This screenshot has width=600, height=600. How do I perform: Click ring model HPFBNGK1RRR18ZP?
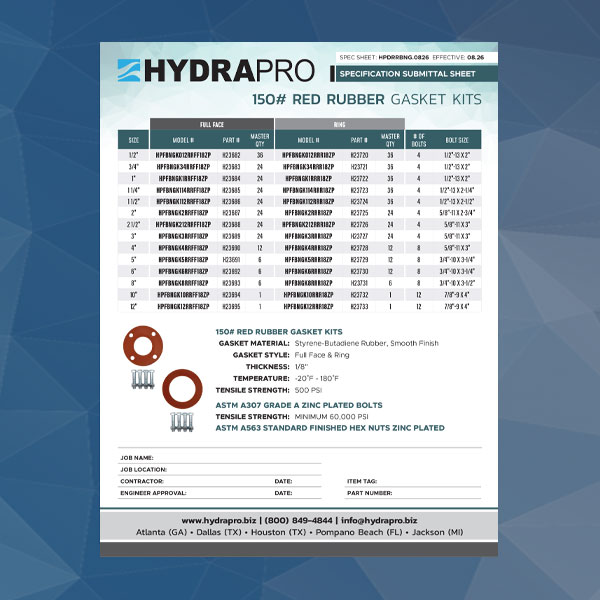(308, 179)
